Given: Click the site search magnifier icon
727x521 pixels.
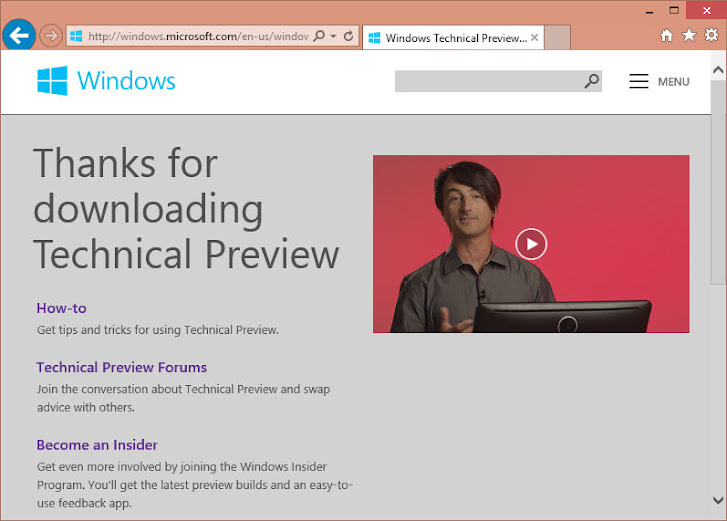Looking at the screenshot, I should pos(592,81).
